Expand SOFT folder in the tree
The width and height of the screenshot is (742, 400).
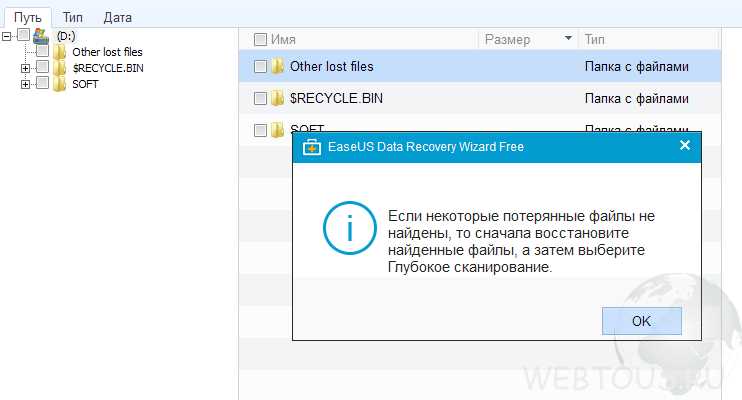point(26,84)
